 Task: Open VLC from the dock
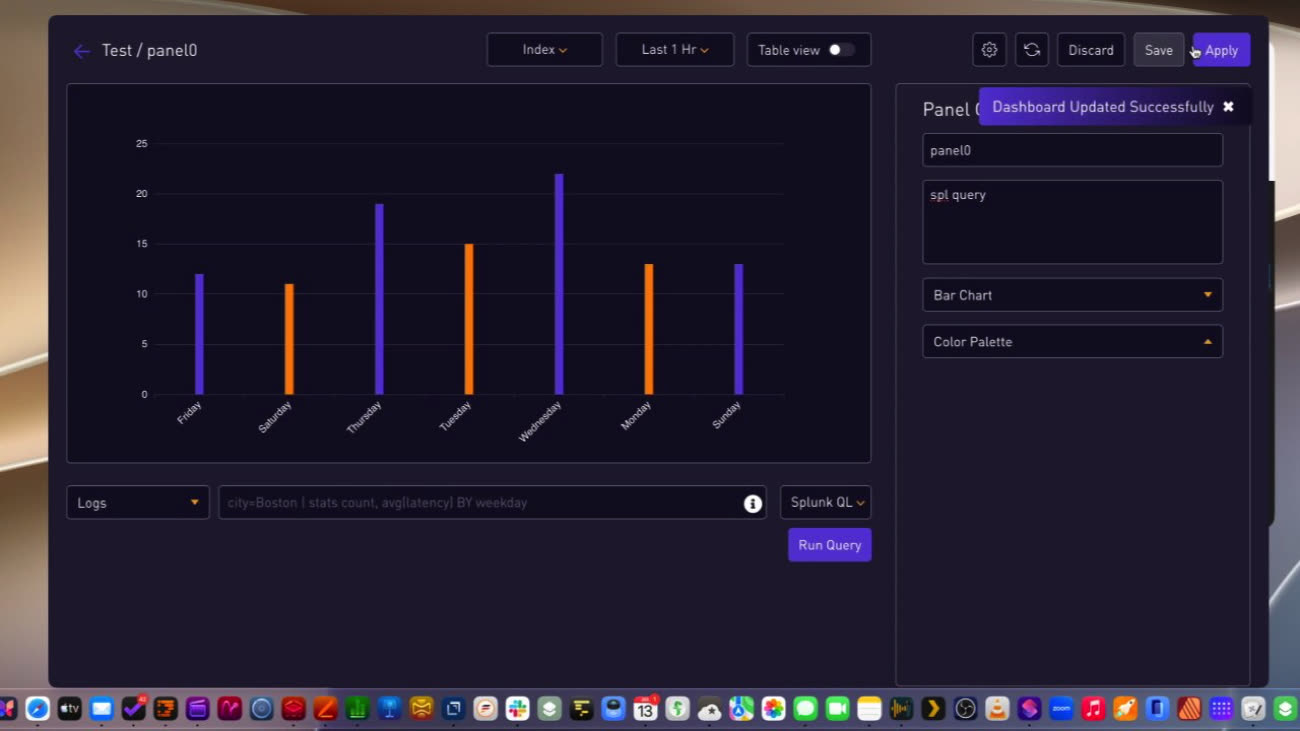pyautogui.click(x=997, y=709)
